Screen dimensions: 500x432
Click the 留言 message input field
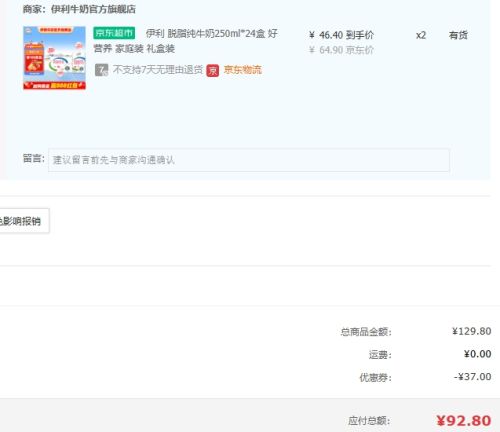(x=249, y=160)
